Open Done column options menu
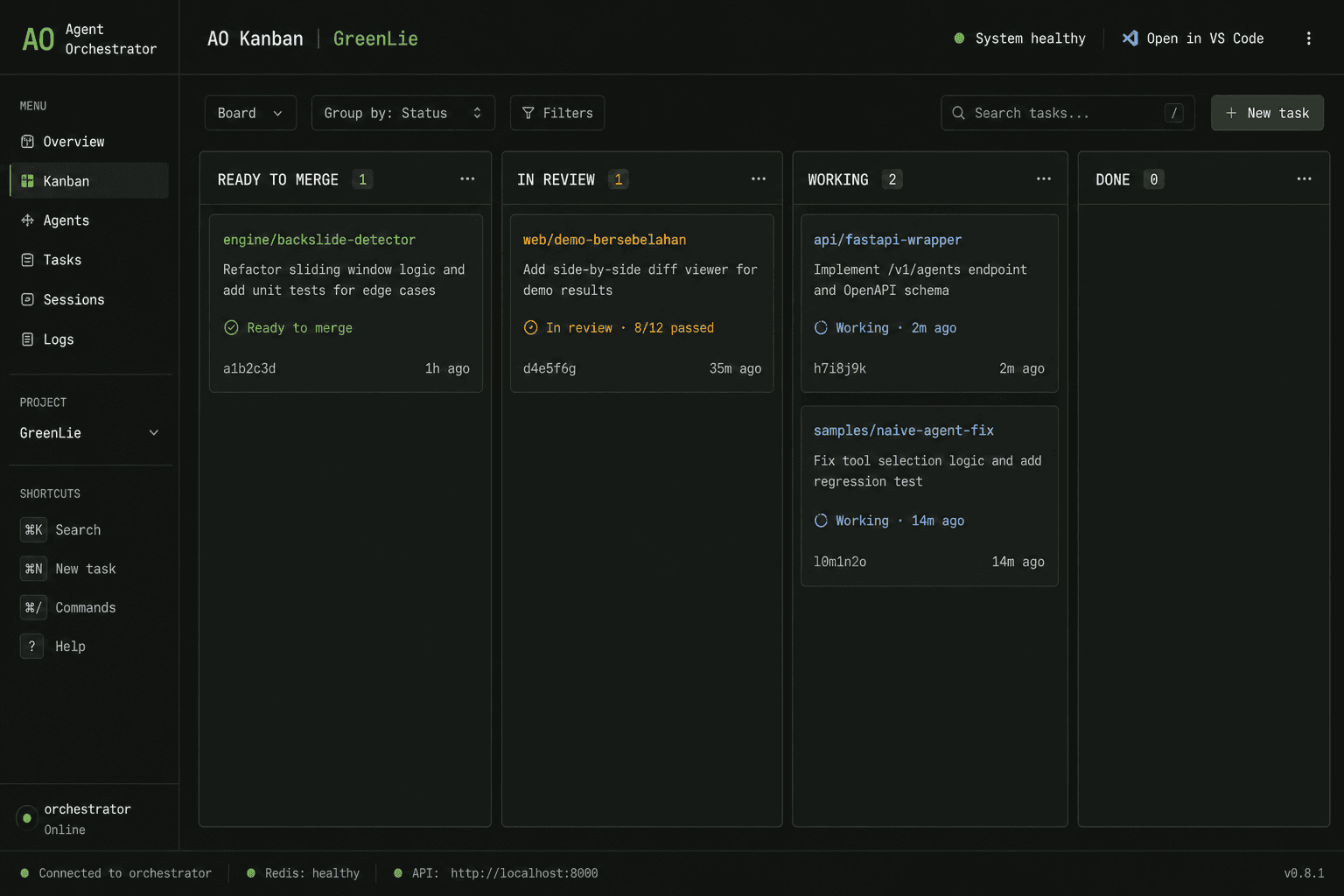The height and width of the screenshot is (896, 1344). tap(1305, 179)
